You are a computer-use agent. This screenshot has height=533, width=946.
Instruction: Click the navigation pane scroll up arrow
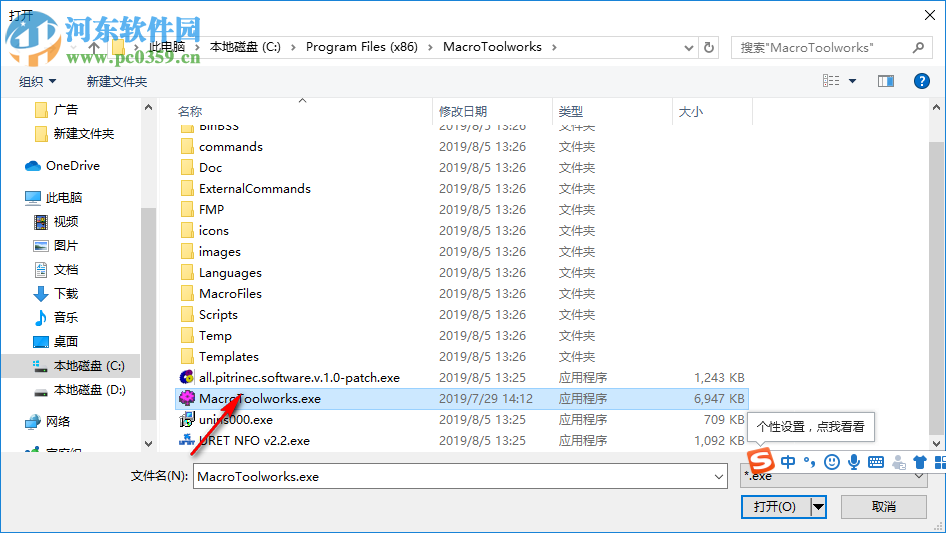pos(148,107)
